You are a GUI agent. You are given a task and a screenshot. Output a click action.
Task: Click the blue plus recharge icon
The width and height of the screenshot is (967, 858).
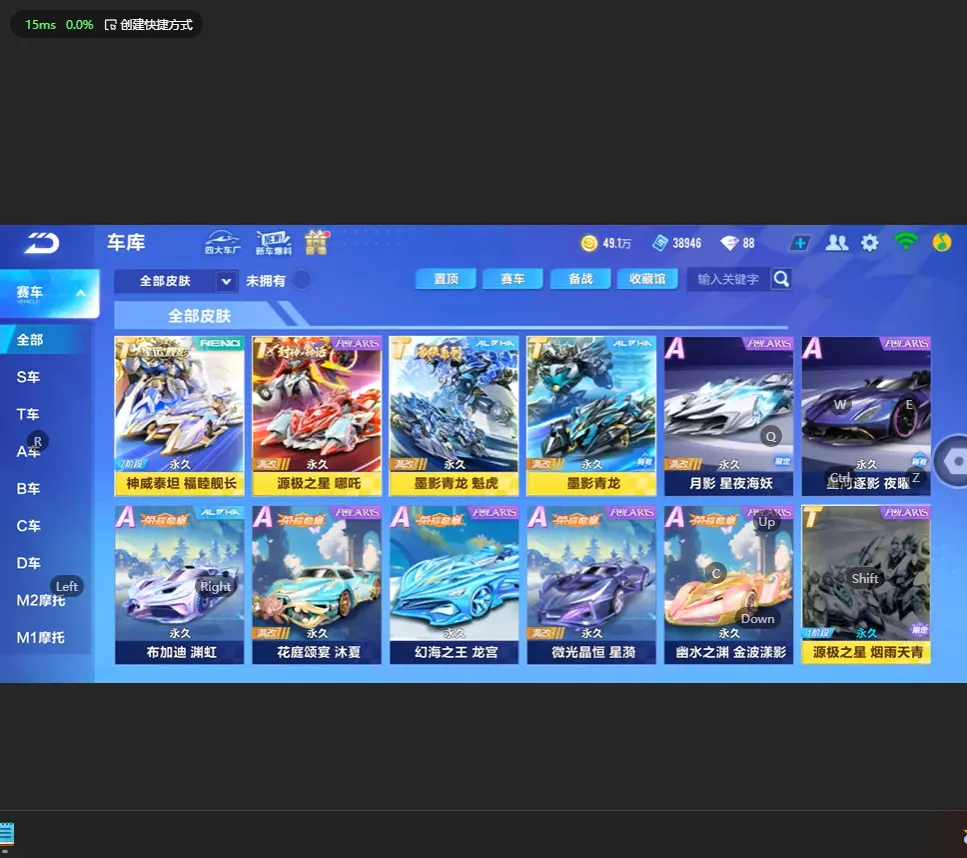tap(800, 243)
